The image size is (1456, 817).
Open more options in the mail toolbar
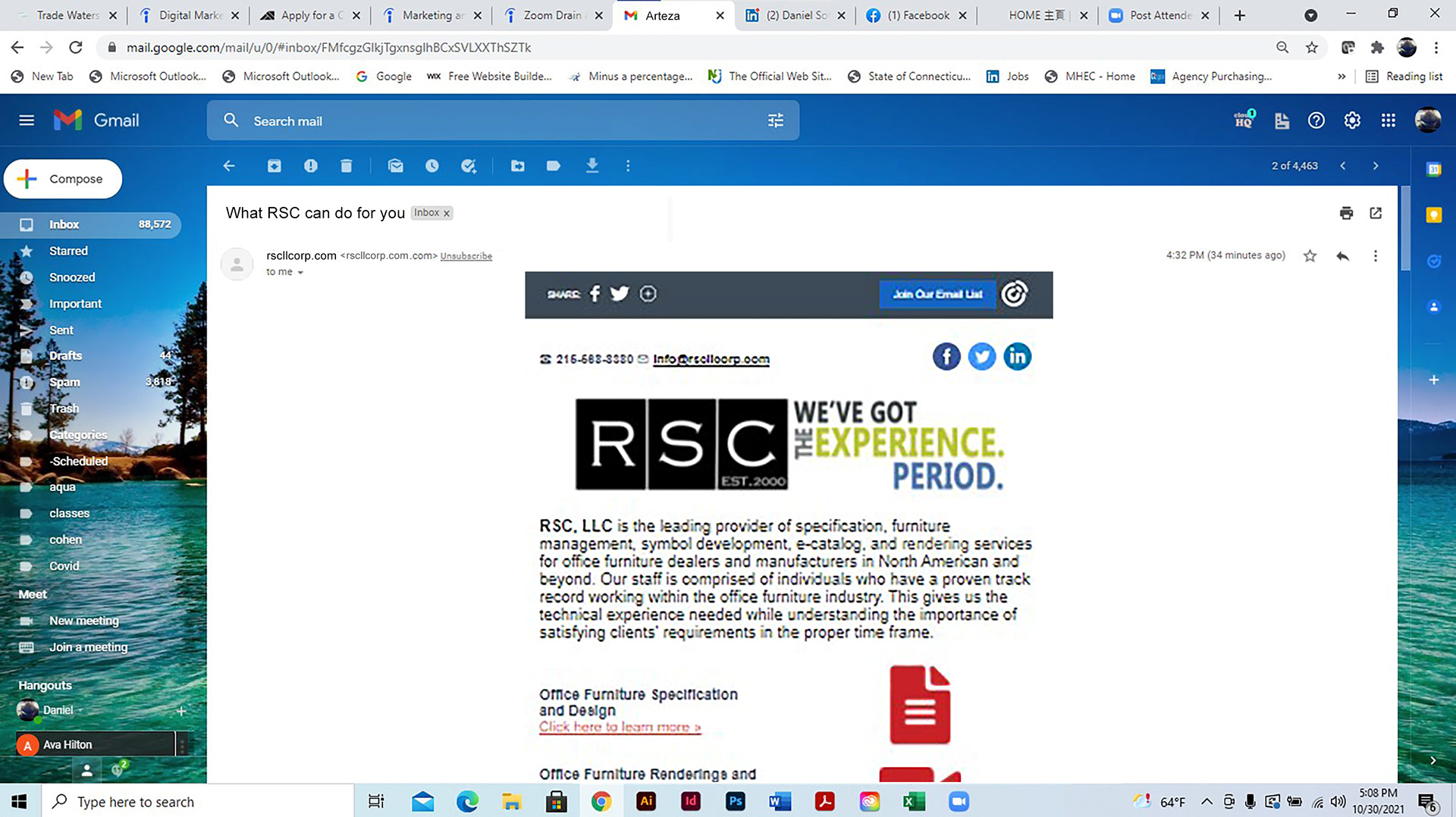coord(628,166)
